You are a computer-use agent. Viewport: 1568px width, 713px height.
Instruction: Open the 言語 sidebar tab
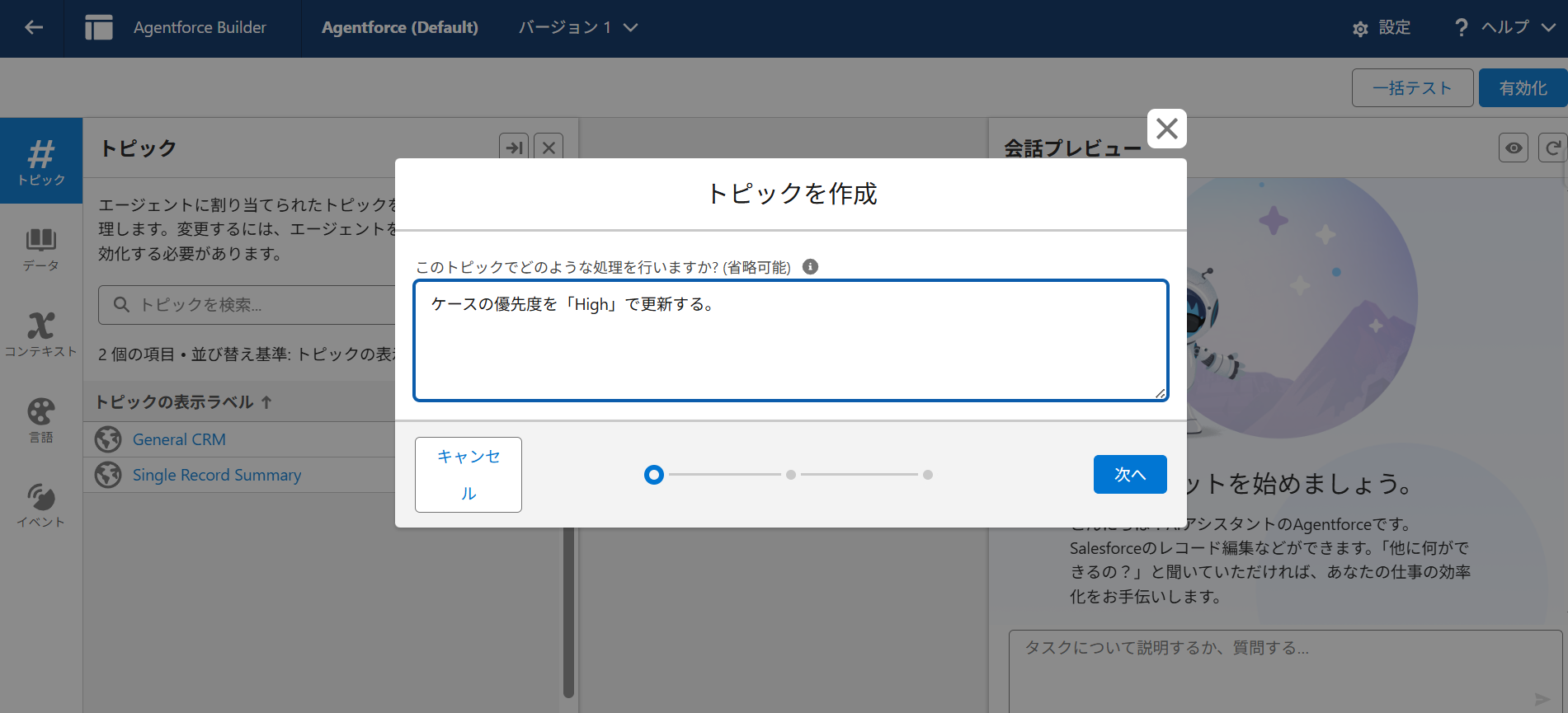pyautogui.click(x=41, y=420)
